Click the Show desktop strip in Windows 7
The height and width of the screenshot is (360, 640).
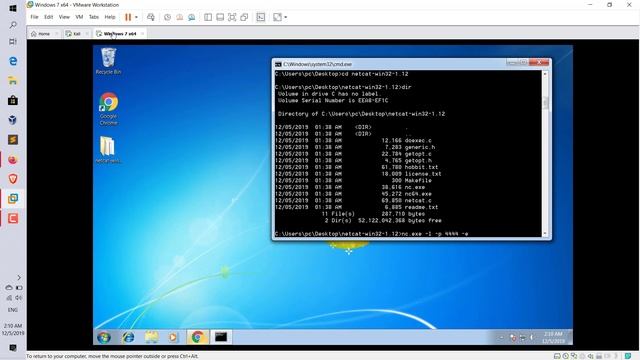(570, 338)
